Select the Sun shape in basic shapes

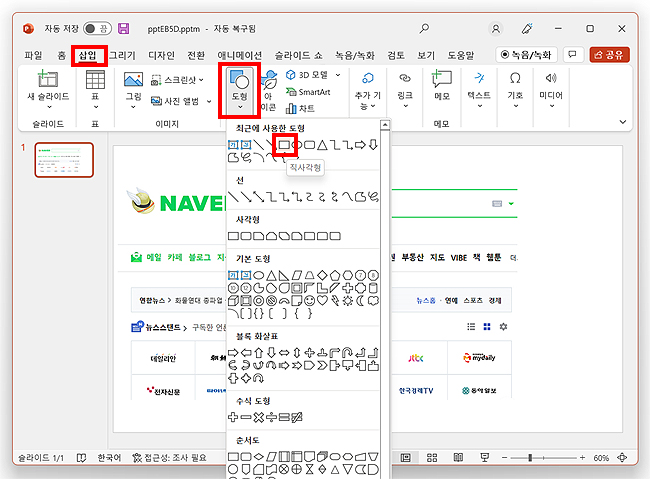(347, 301)
